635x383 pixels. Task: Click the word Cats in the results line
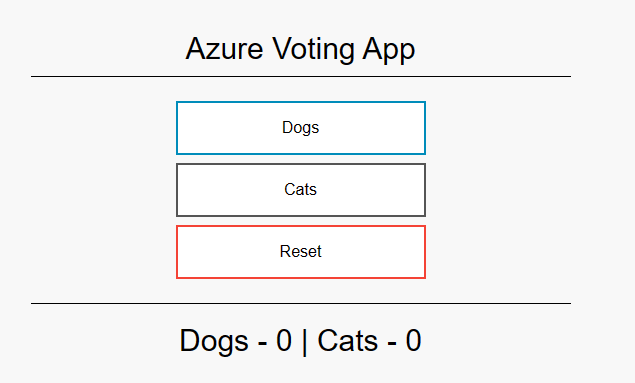click(x=348, y=341)
